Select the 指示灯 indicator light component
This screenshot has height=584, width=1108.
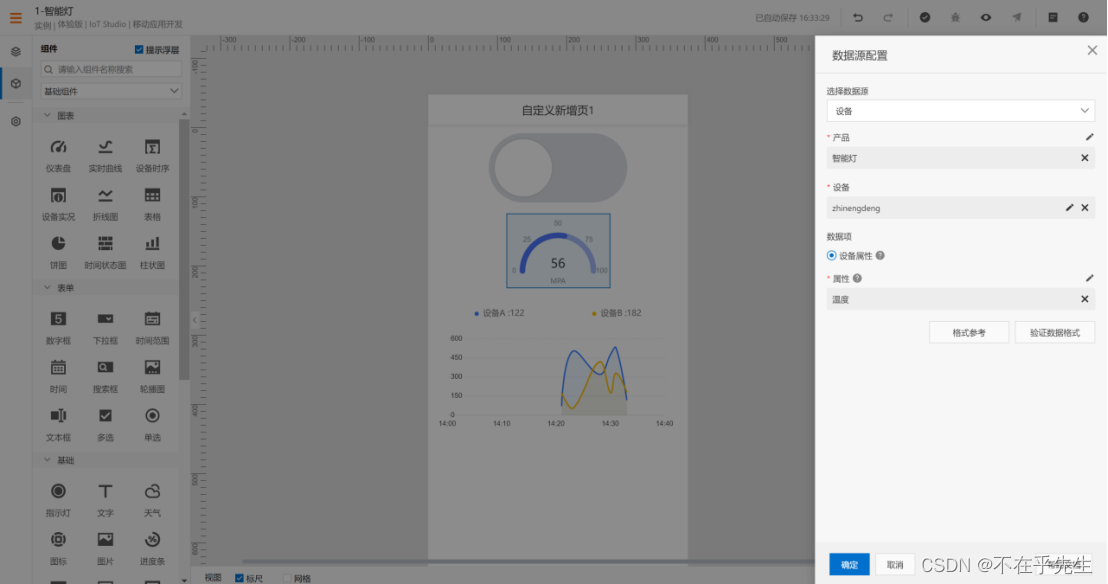coord(58,500)
